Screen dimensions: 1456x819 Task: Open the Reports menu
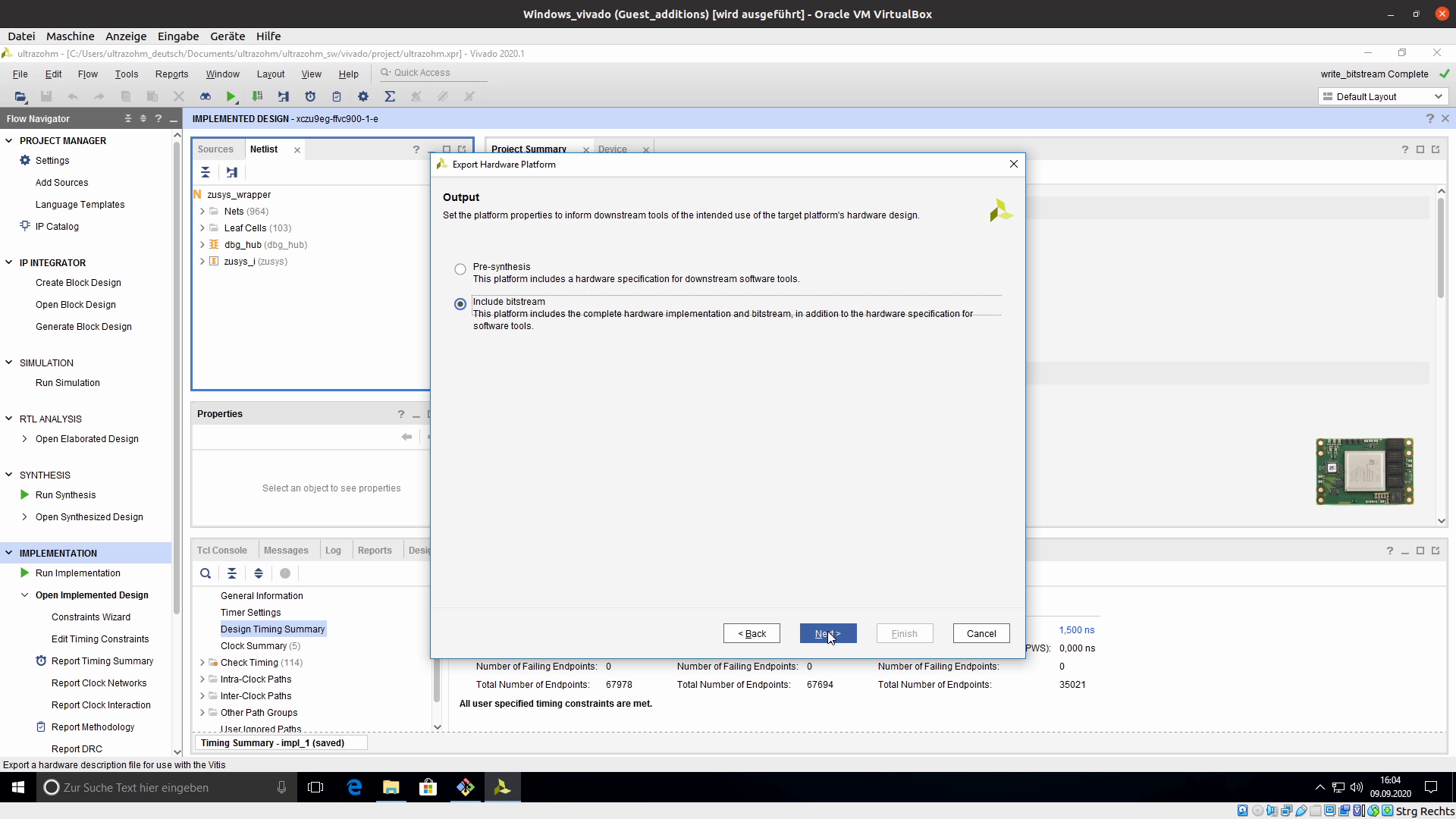click(171, 74)
